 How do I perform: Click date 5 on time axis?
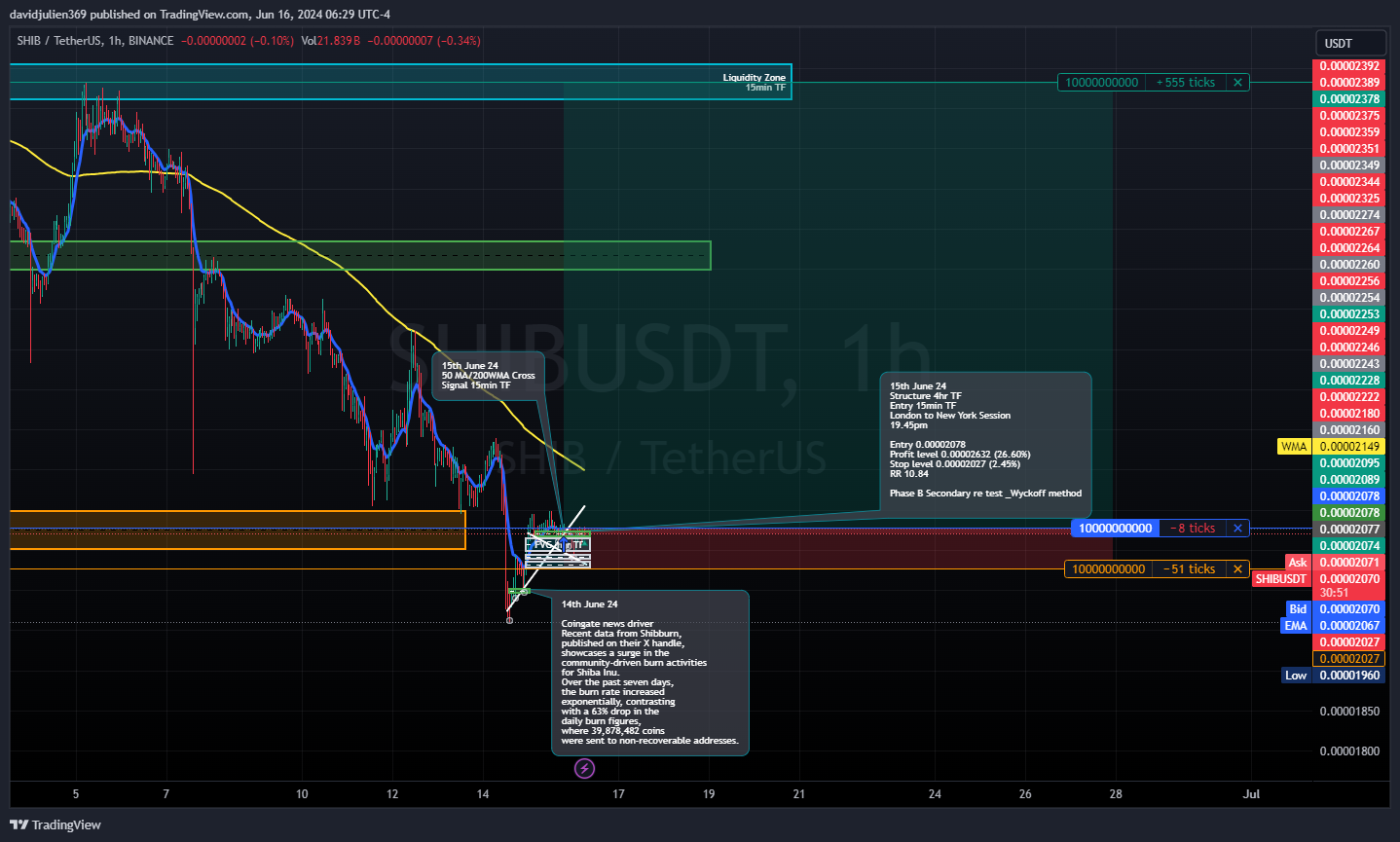pyautogui.click(x=76, y=794)
